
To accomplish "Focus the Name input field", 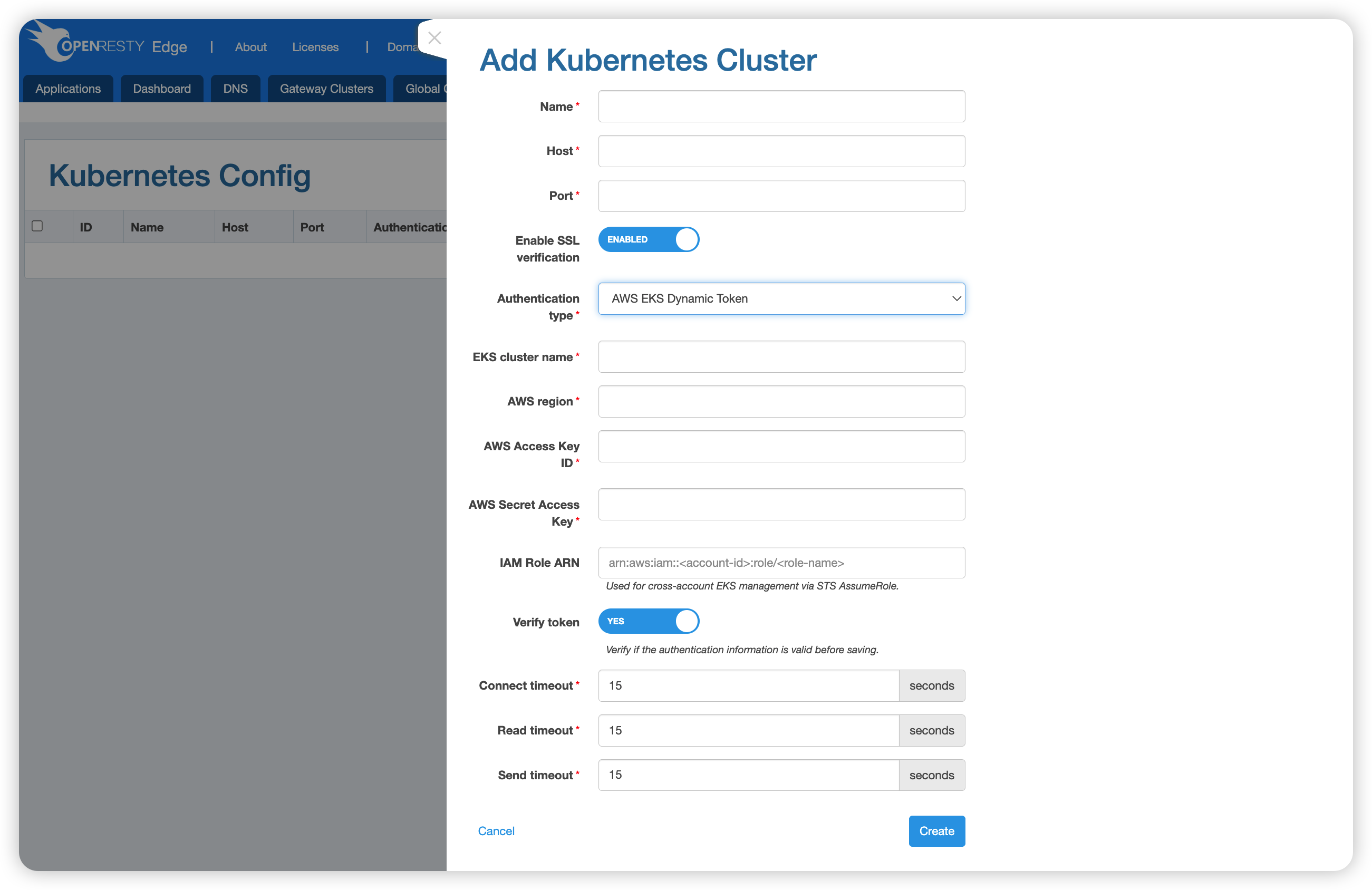I will pos(780,107).
